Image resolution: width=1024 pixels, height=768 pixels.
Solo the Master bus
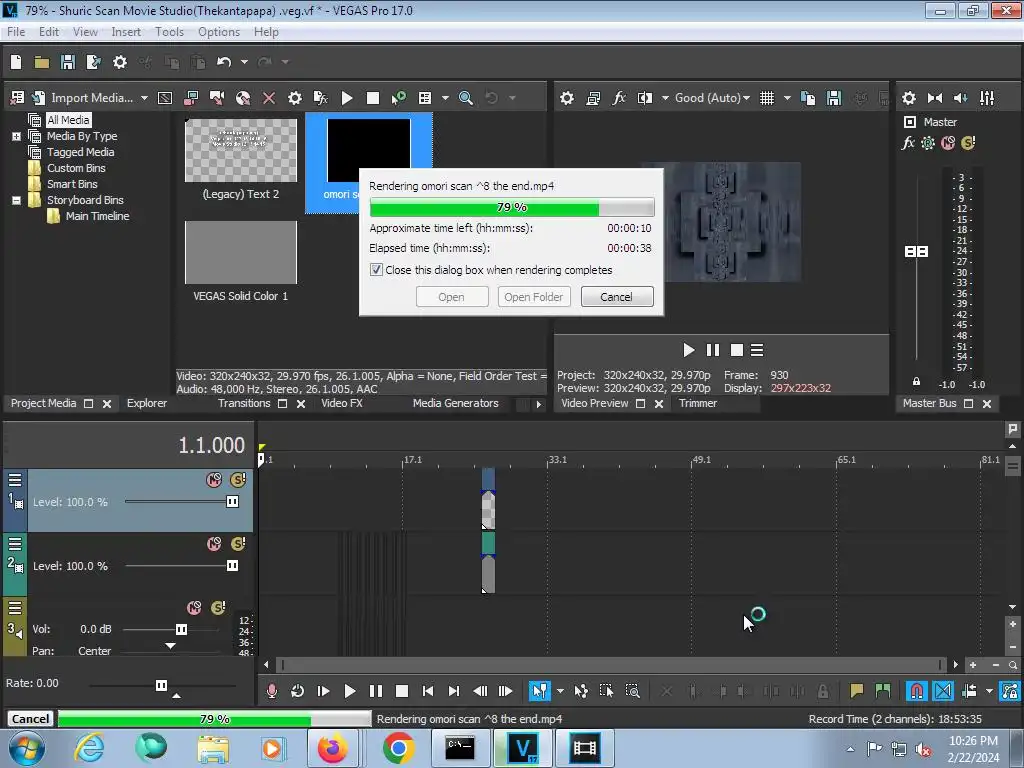coord(968,143)
